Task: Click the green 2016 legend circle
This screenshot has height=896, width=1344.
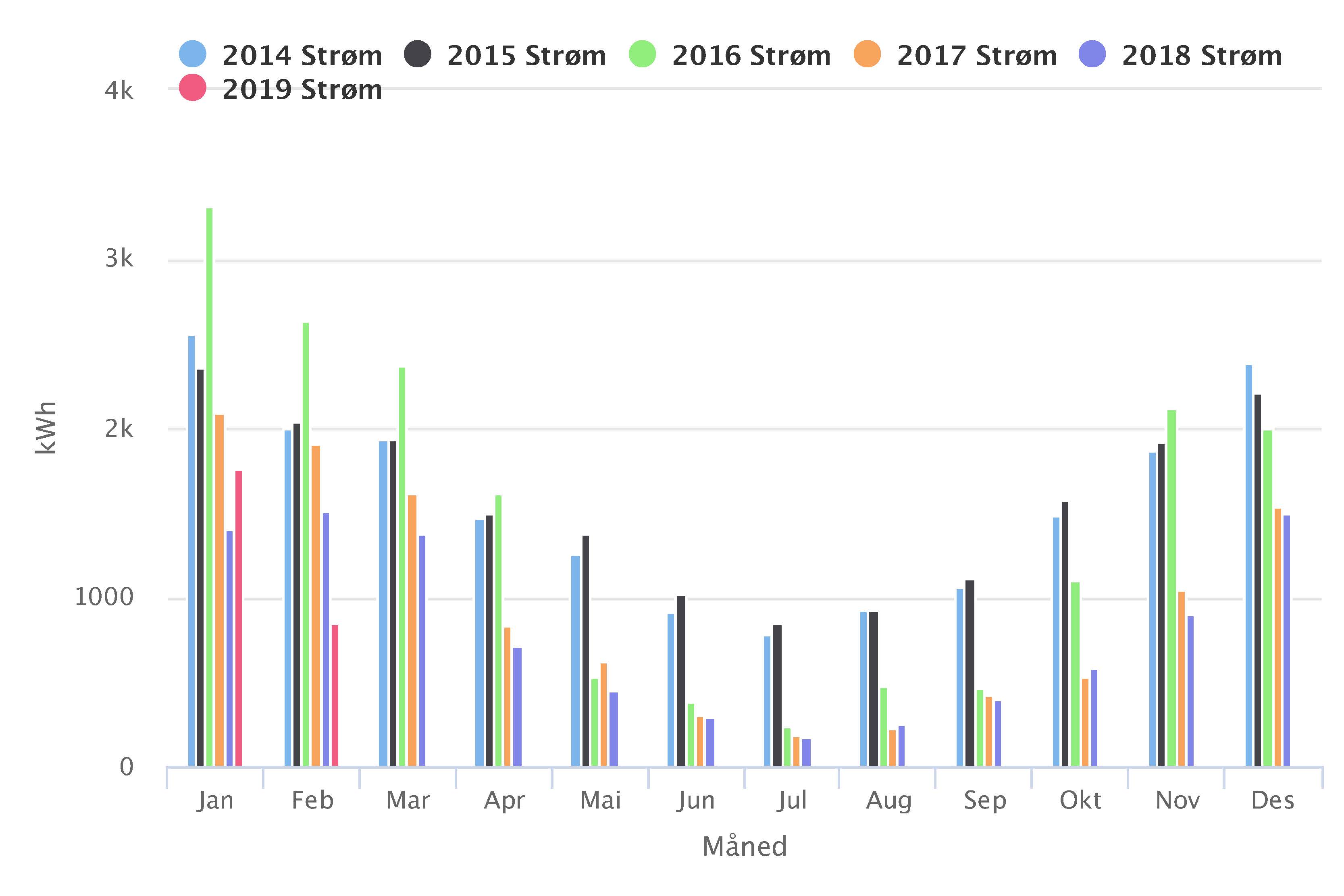Action: click(642, 54)
